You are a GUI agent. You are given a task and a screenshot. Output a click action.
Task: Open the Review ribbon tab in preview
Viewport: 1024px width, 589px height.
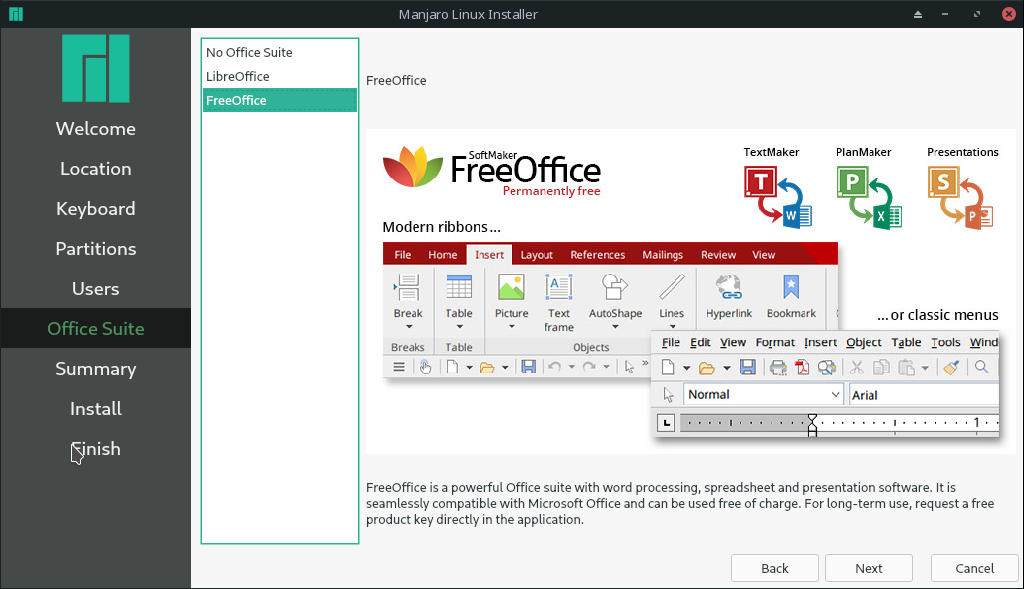click(718, 255)
